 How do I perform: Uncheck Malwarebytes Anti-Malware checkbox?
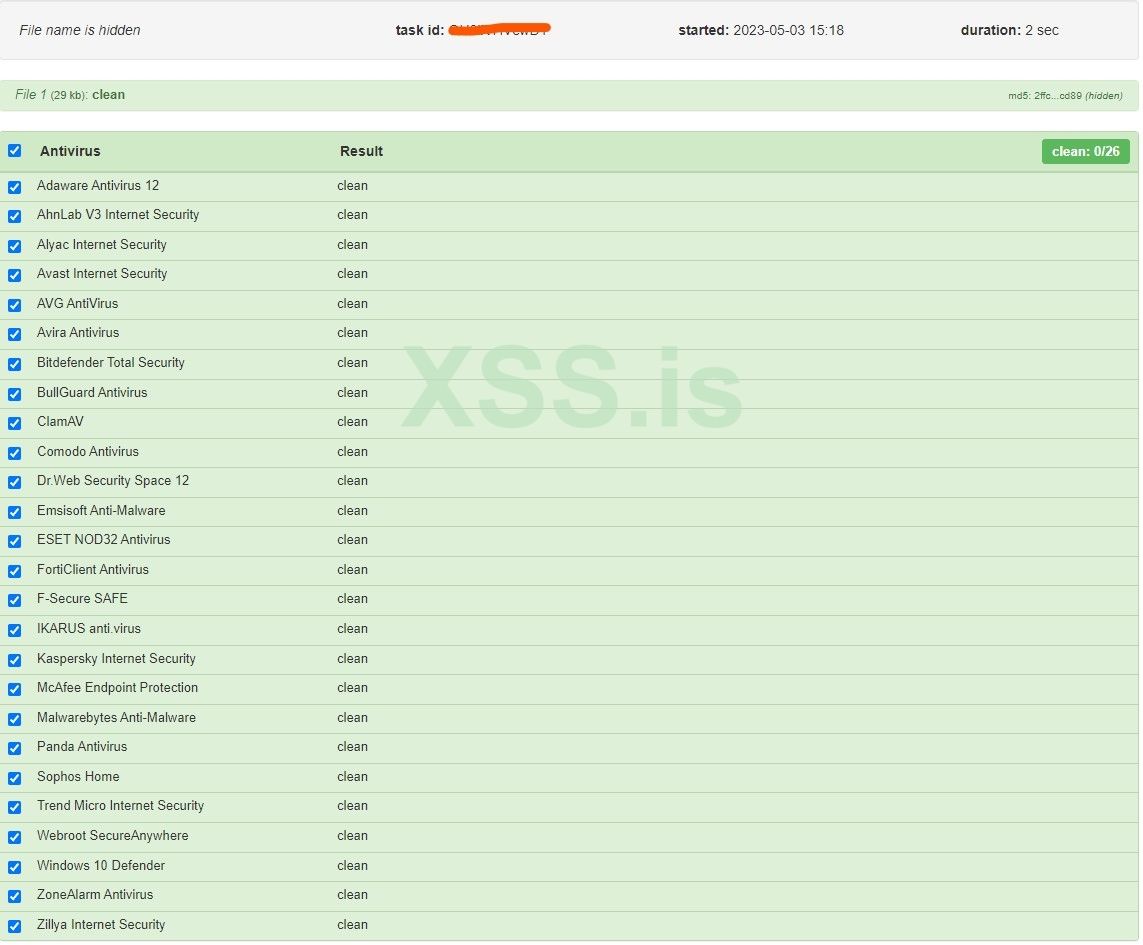pos(15,720)
